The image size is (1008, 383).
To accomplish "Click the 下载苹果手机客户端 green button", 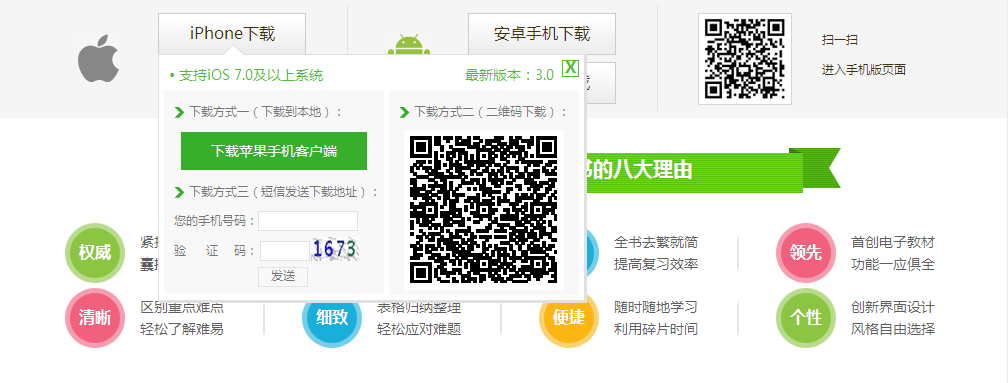I will (274, 151).
